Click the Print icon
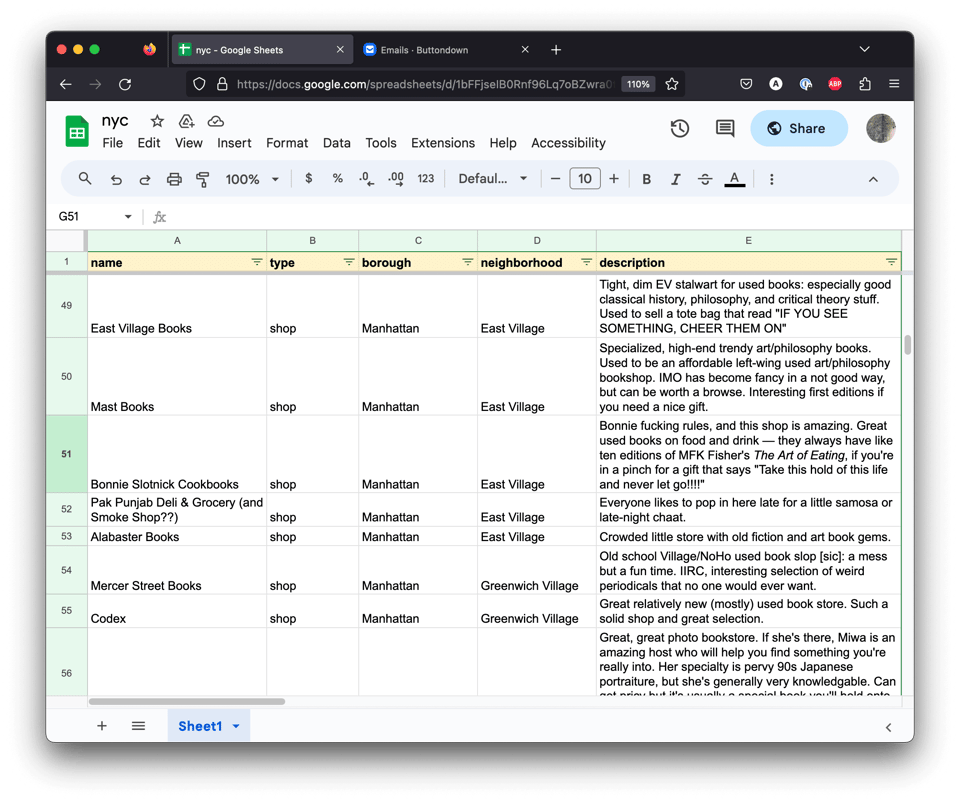The height and width of the screenshot is (803, 960). tap(174, 178)
